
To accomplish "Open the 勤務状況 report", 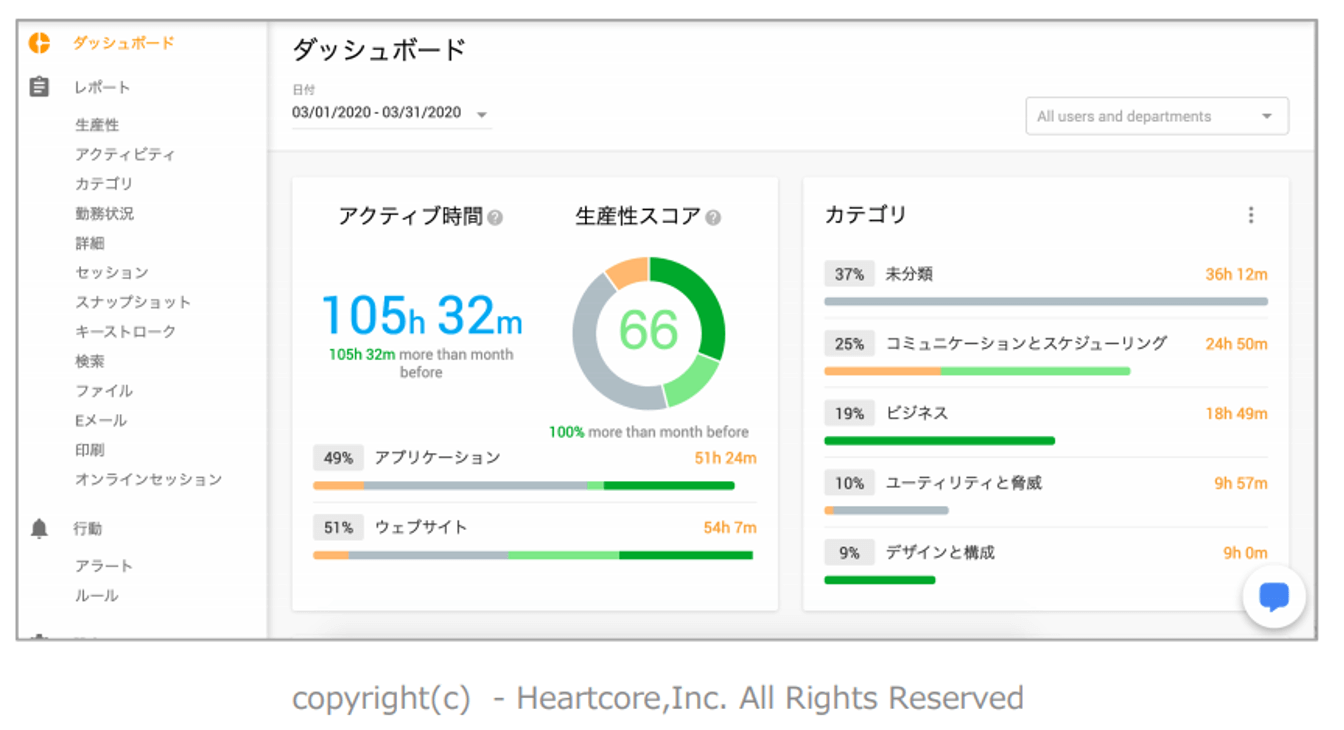I will coord(104,213).
